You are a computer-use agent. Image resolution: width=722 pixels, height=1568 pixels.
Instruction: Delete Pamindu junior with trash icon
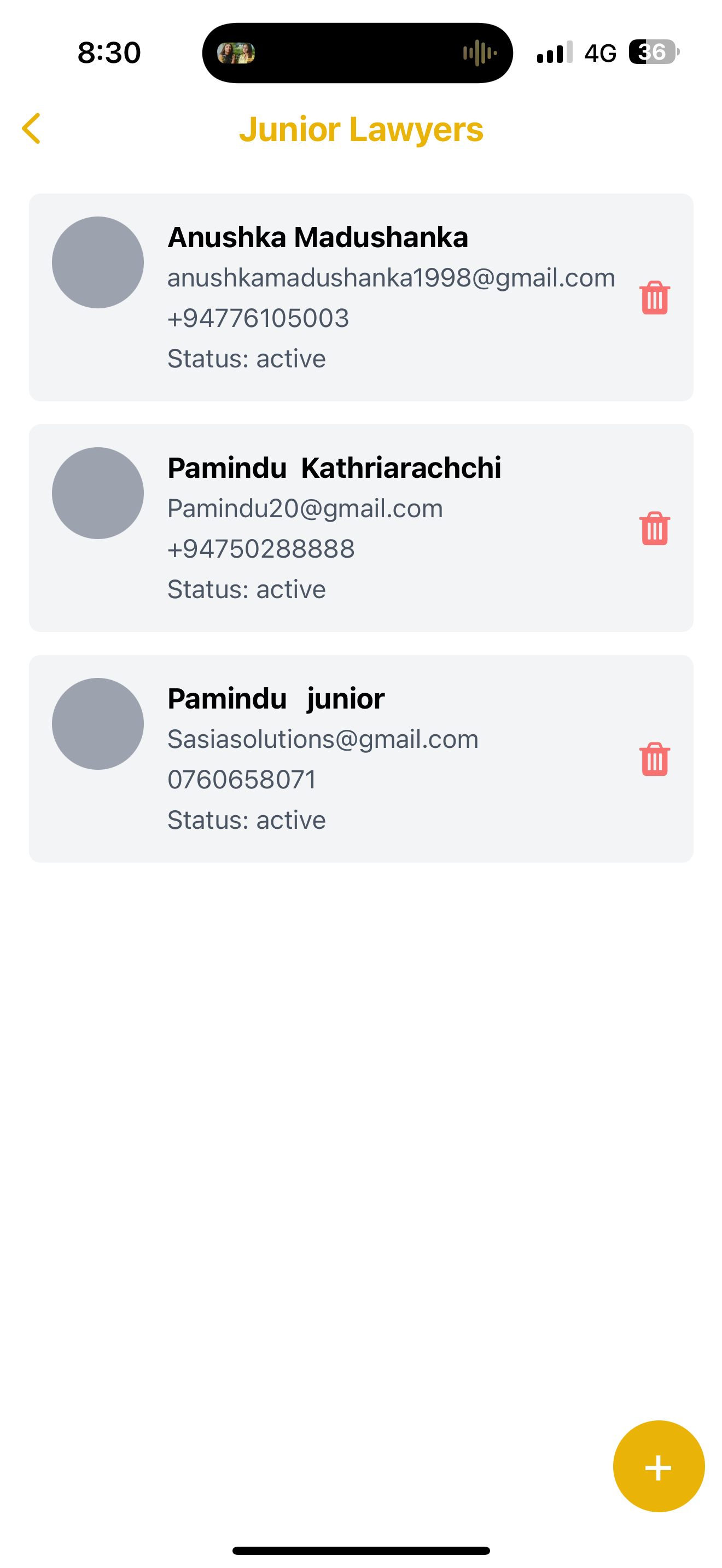(x=654, y=759)
